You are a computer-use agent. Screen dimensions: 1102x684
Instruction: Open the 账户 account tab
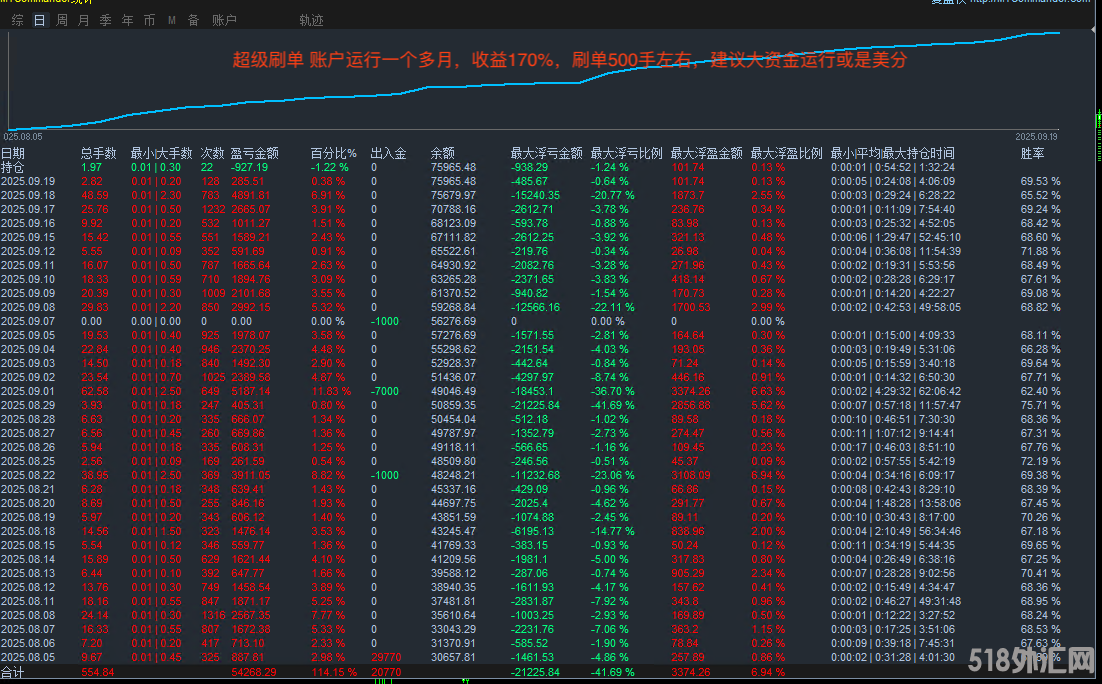(224, 20)
